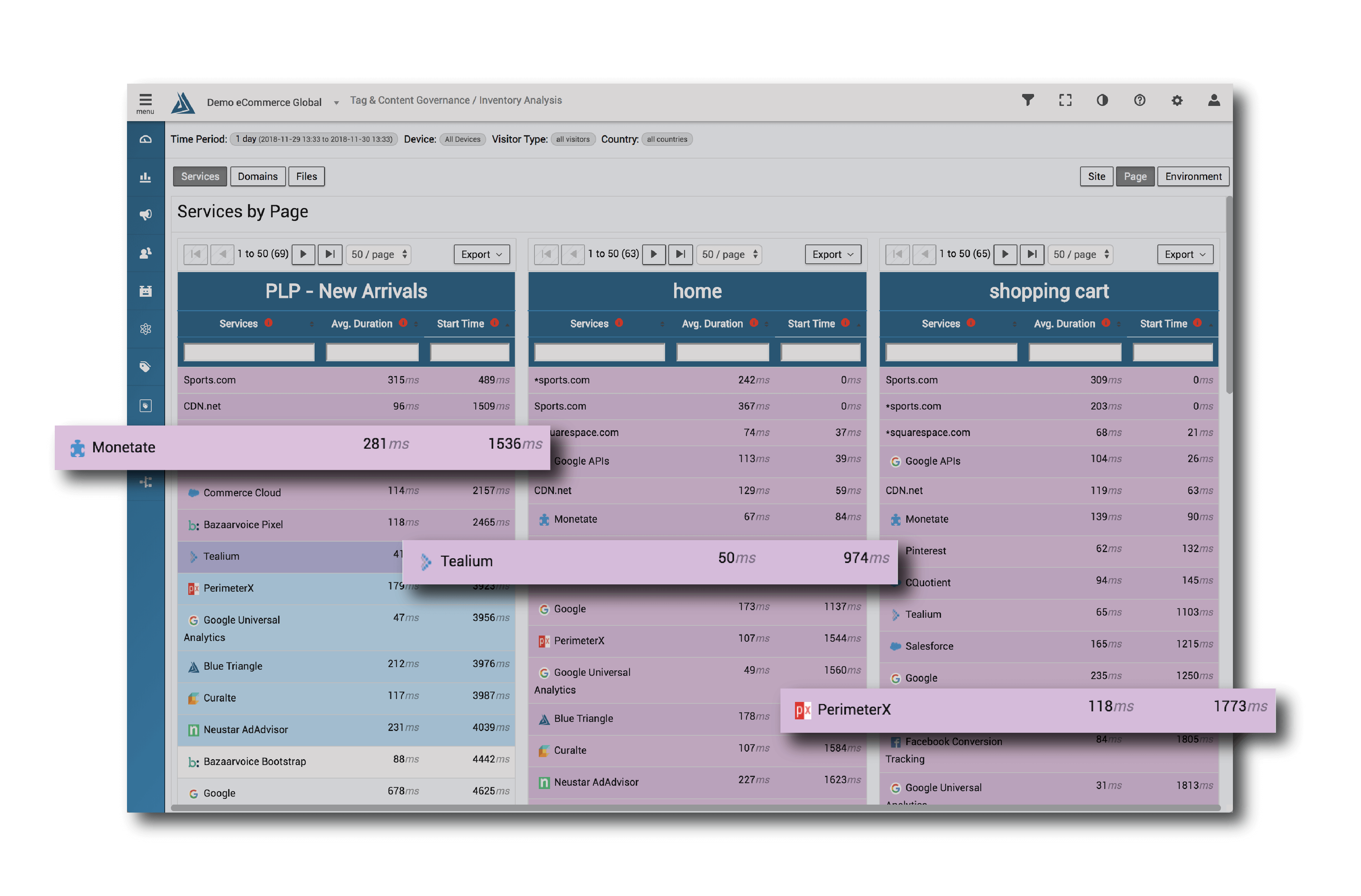Select the bar chart analytics icon in sidebar

click(146, 177)
